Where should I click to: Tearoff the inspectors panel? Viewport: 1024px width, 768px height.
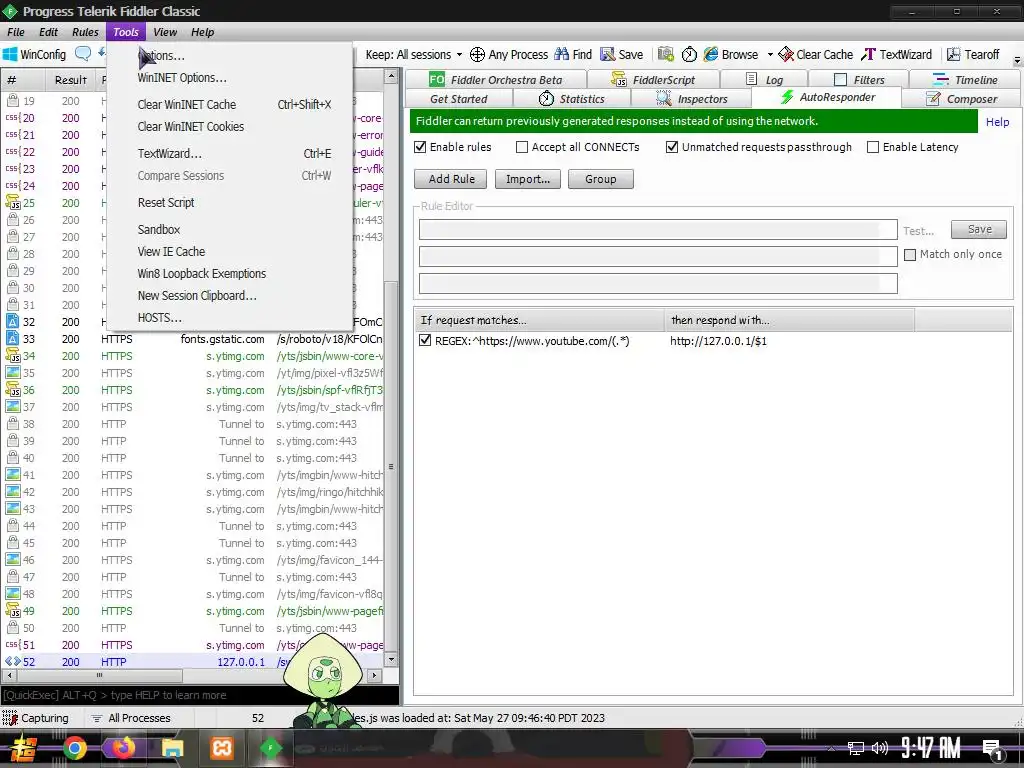973,54
